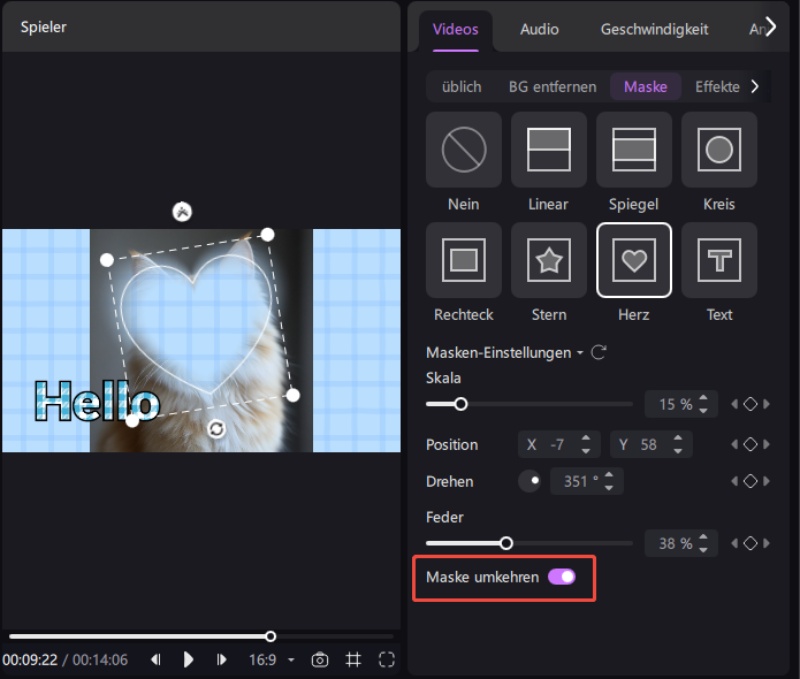Toggle the Maske umkehren switch

pos(561,577)
